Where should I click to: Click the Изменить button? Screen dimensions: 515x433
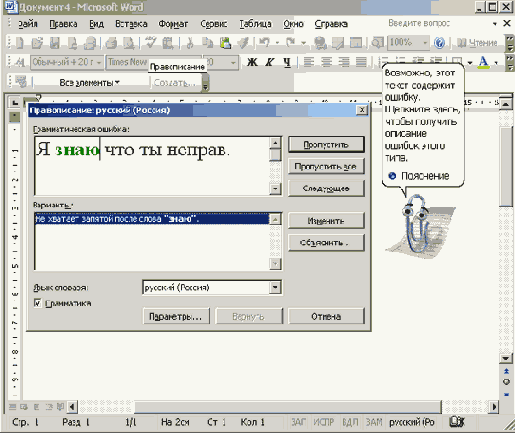(326, 221)
